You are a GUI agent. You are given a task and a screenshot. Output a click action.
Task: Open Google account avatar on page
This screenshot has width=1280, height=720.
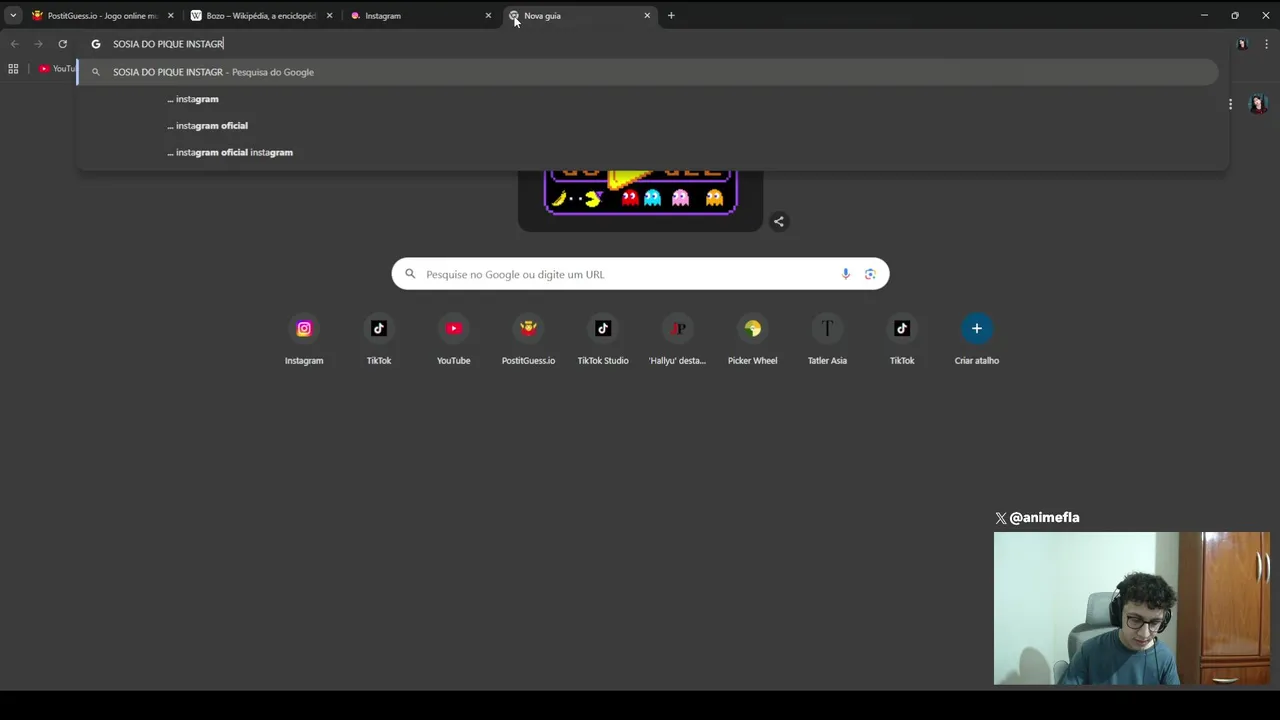pyautogui.click(x=1258, y=104)
